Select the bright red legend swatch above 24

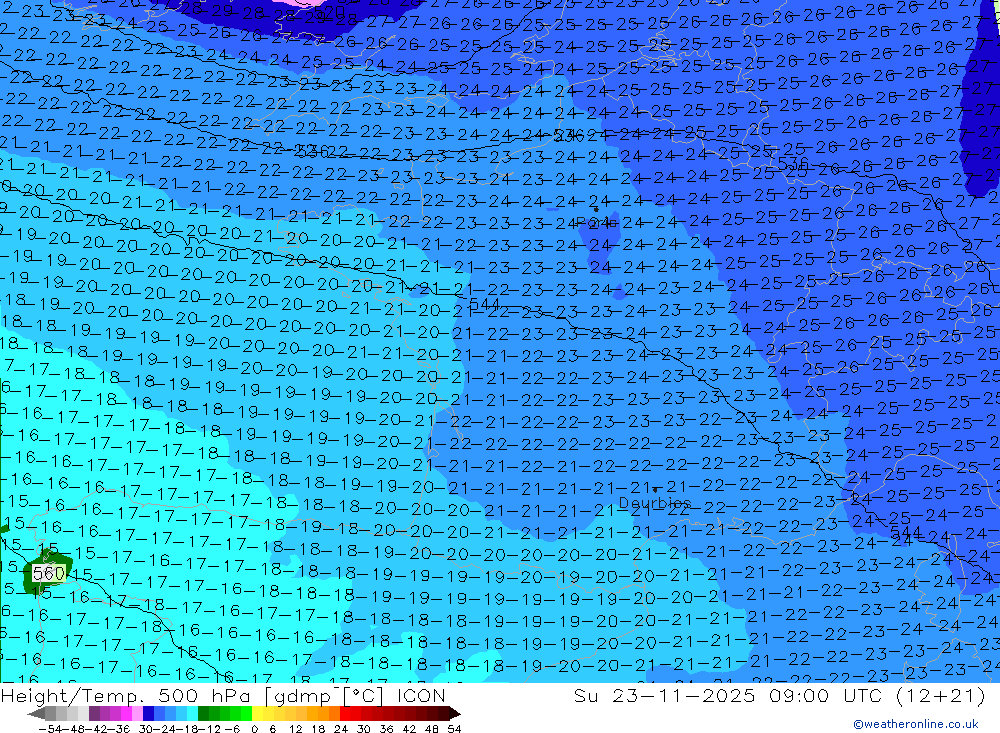(346, 713)
